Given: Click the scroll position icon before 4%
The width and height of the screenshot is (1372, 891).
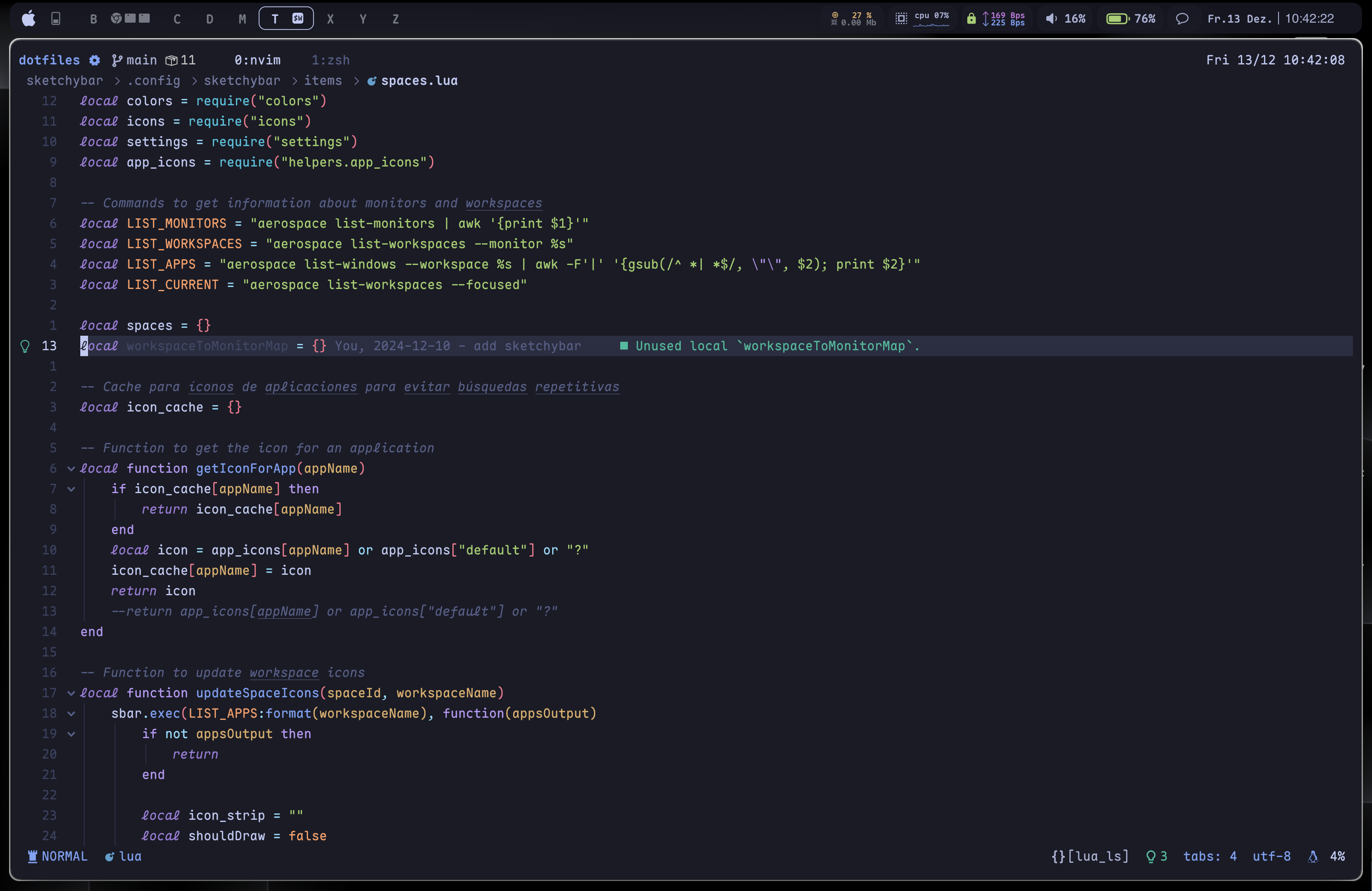Looking at the screenshot, I should point(1313,857).
